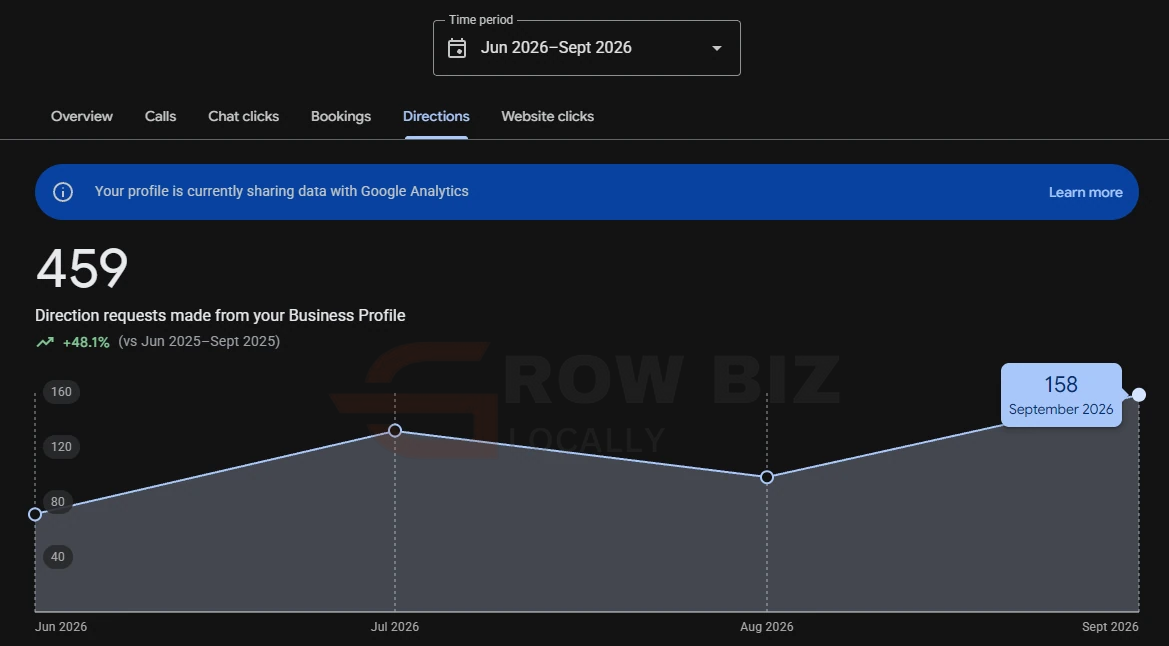Click the 40 y-axis label

tap(57, 556)
